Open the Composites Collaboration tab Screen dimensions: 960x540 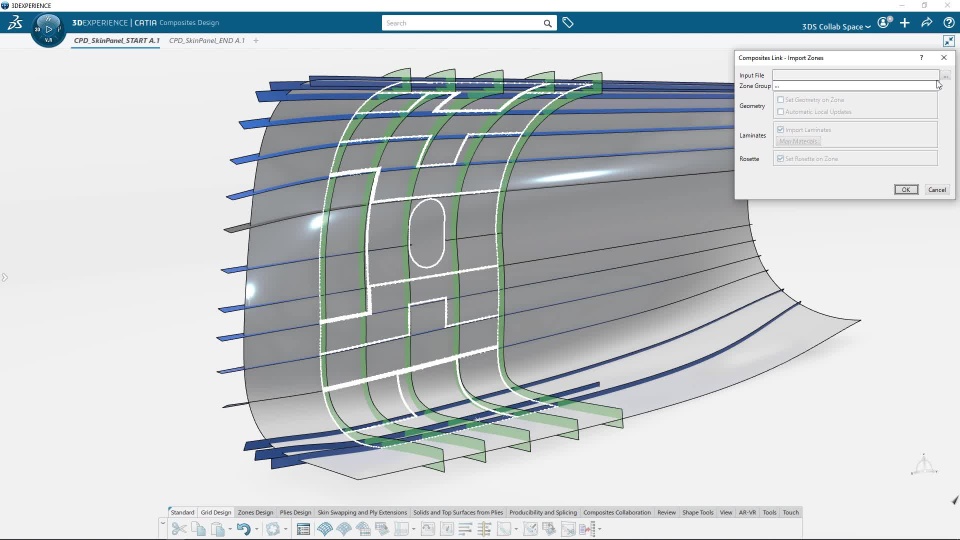[617, 512]
